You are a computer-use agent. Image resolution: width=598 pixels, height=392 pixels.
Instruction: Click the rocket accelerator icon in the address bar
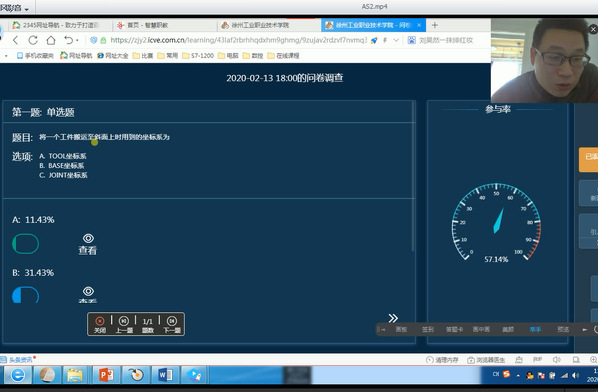374,40
